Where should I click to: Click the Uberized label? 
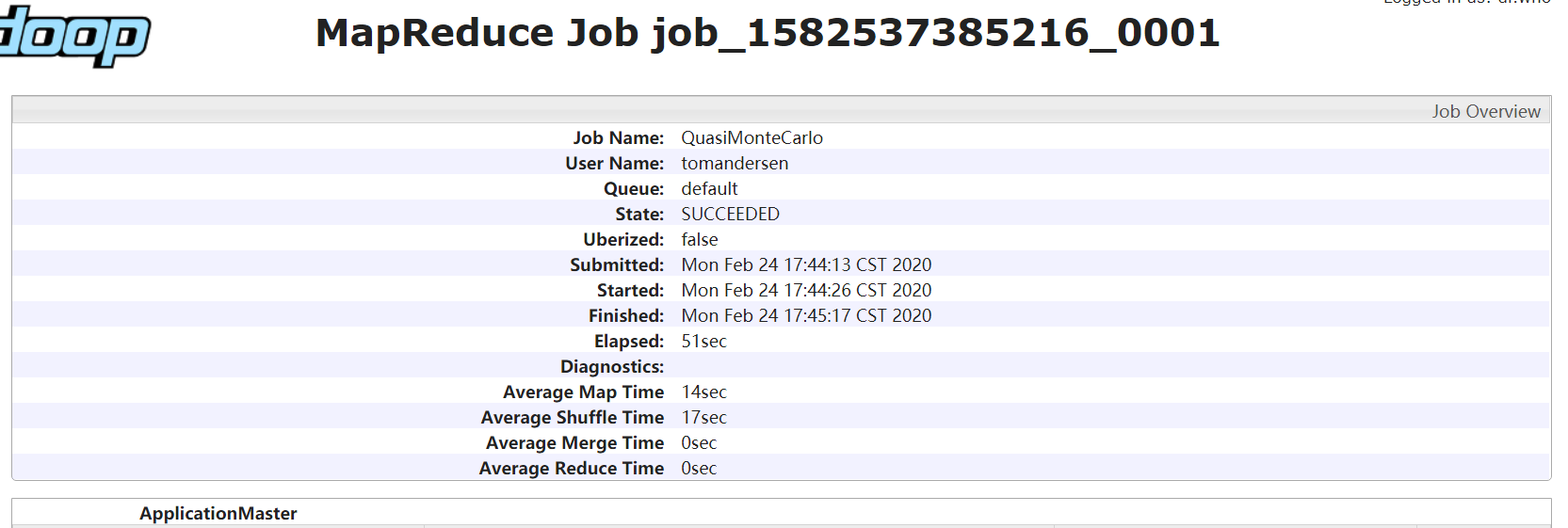coord(623,239)
